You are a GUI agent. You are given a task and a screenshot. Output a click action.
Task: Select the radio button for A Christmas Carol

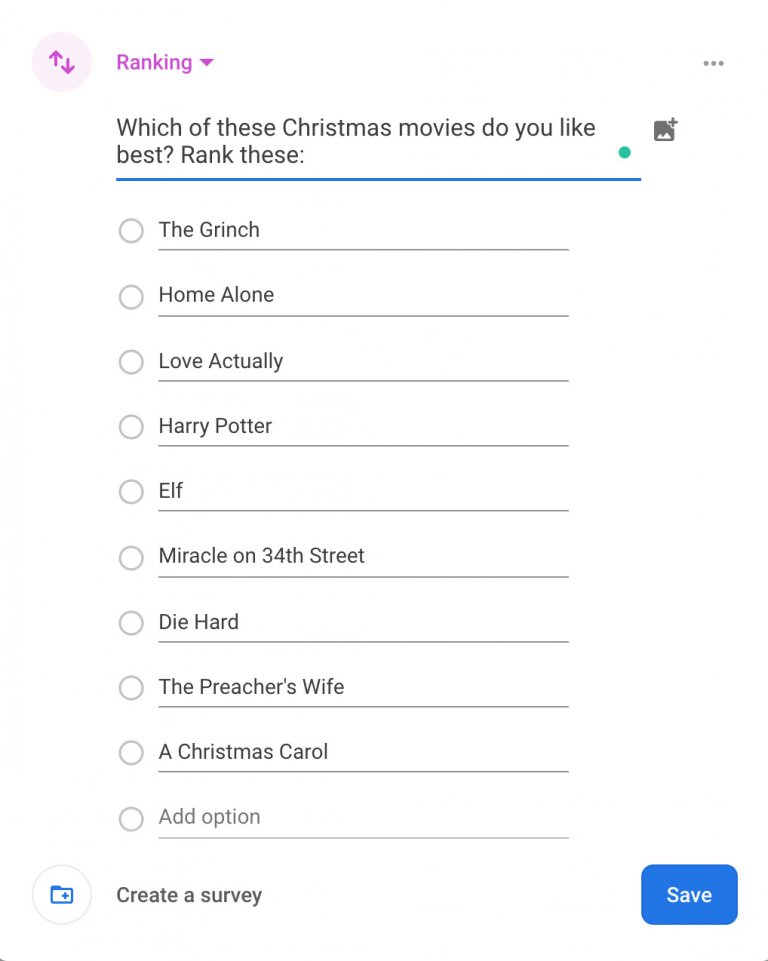click(131, 753)
